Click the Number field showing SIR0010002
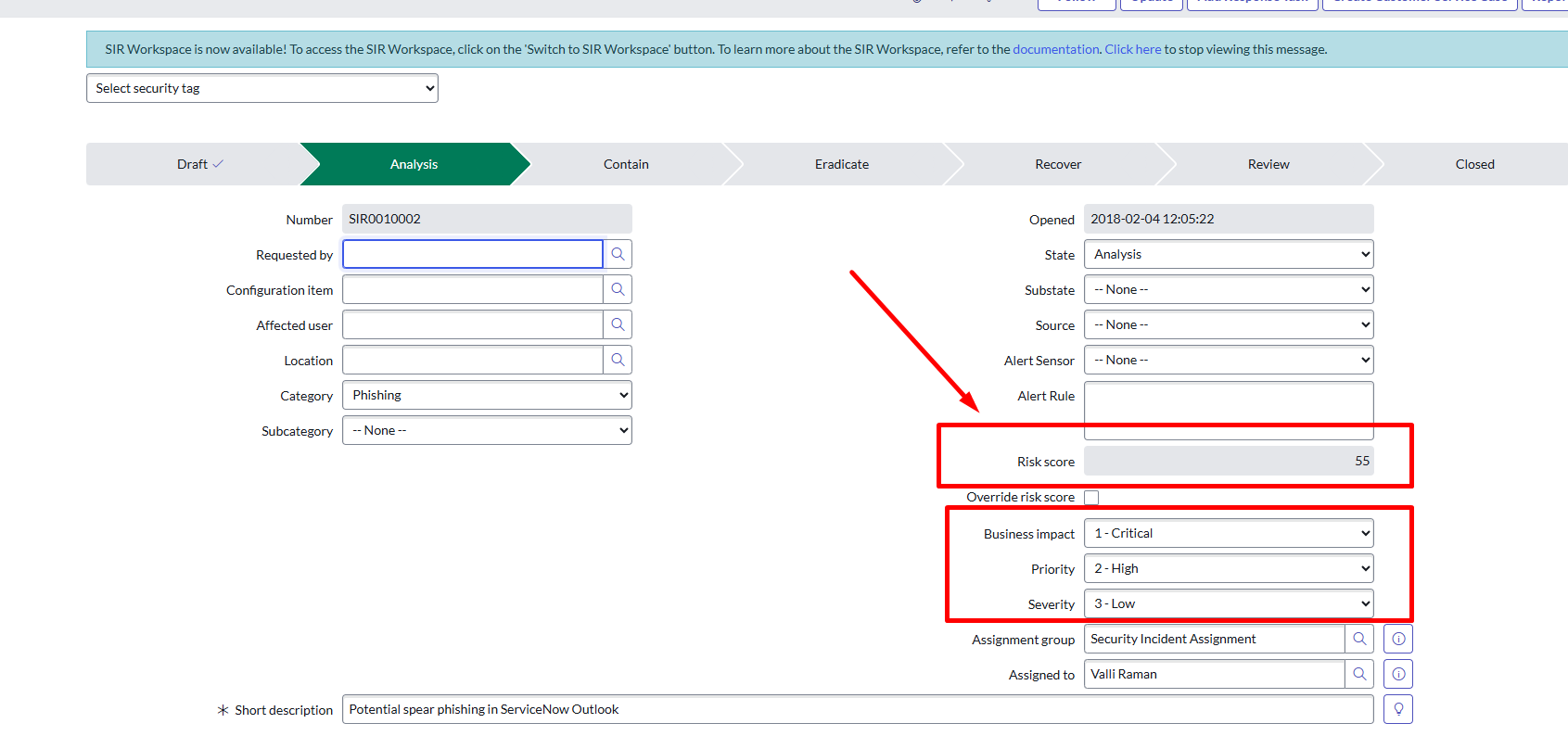 (x=487, y=219)
